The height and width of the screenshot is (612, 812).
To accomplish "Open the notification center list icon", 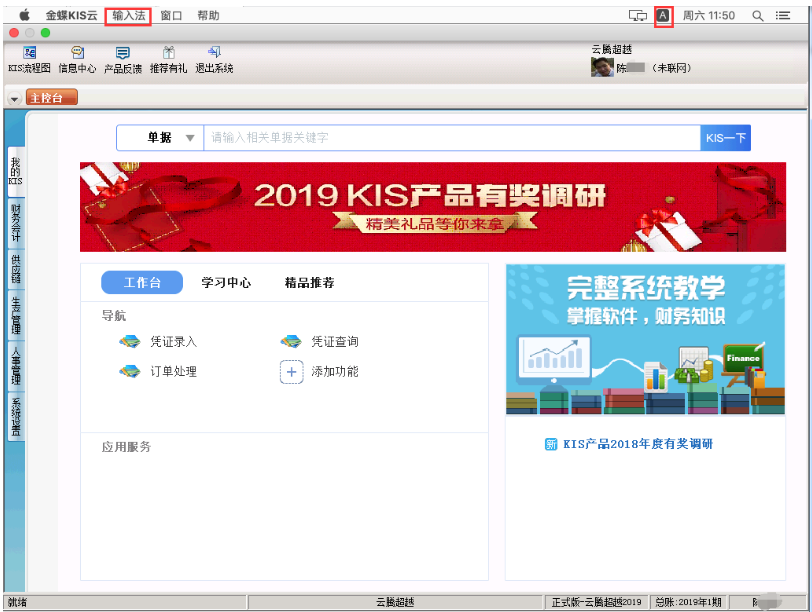I will pos(782,16).
